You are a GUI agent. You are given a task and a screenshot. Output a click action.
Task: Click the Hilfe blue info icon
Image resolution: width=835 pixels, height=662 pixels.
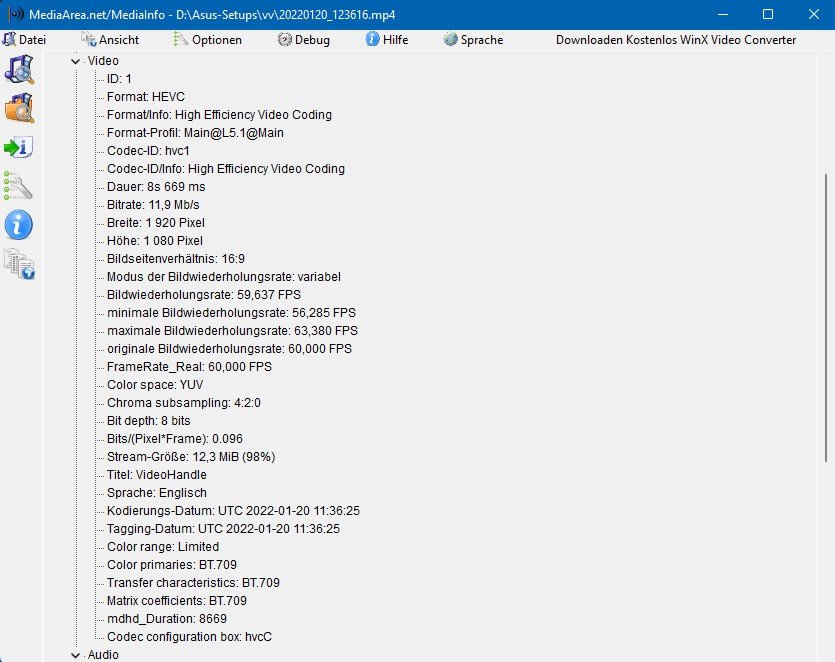[372, 39]
